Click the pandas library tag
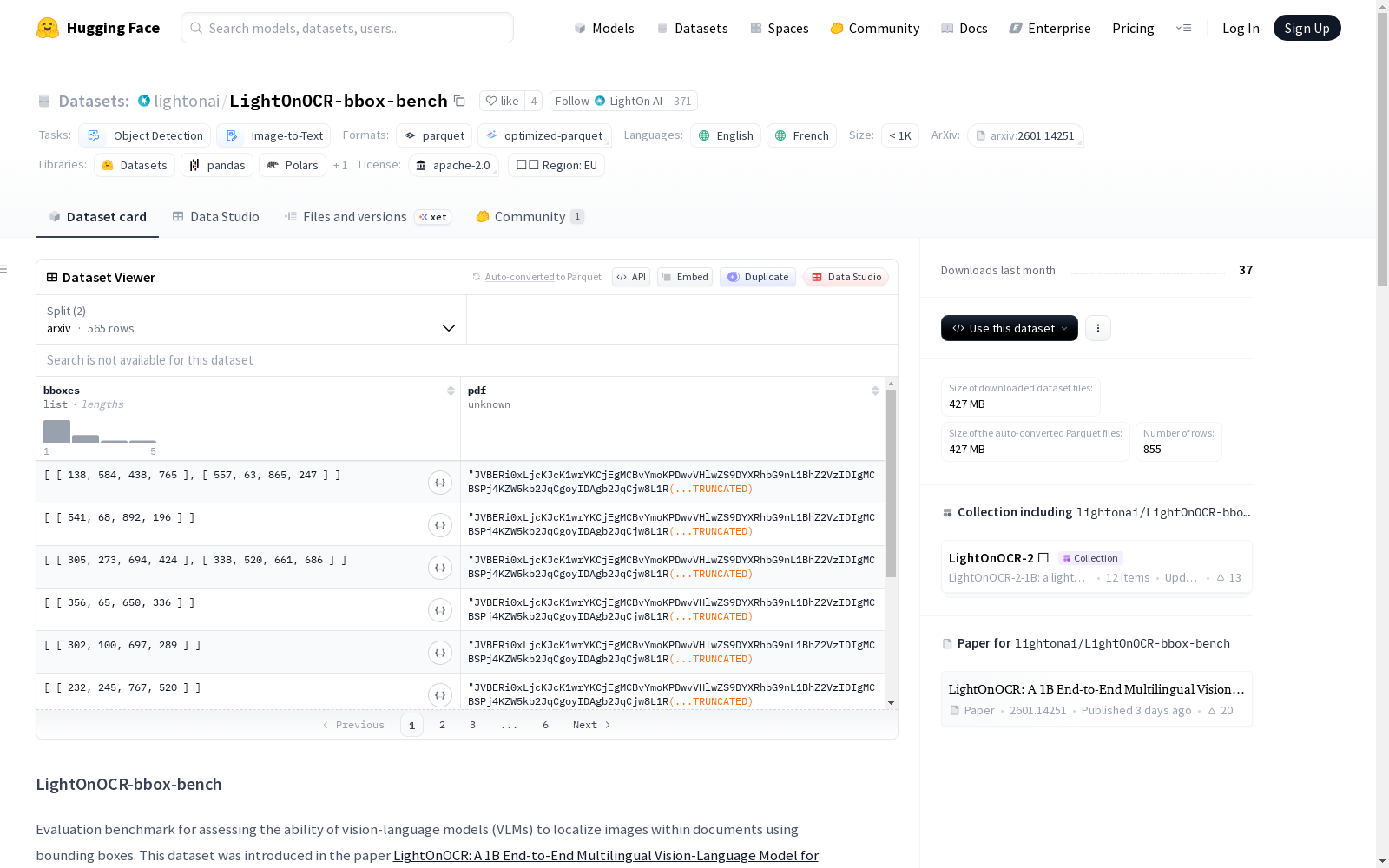 point(217,165)
